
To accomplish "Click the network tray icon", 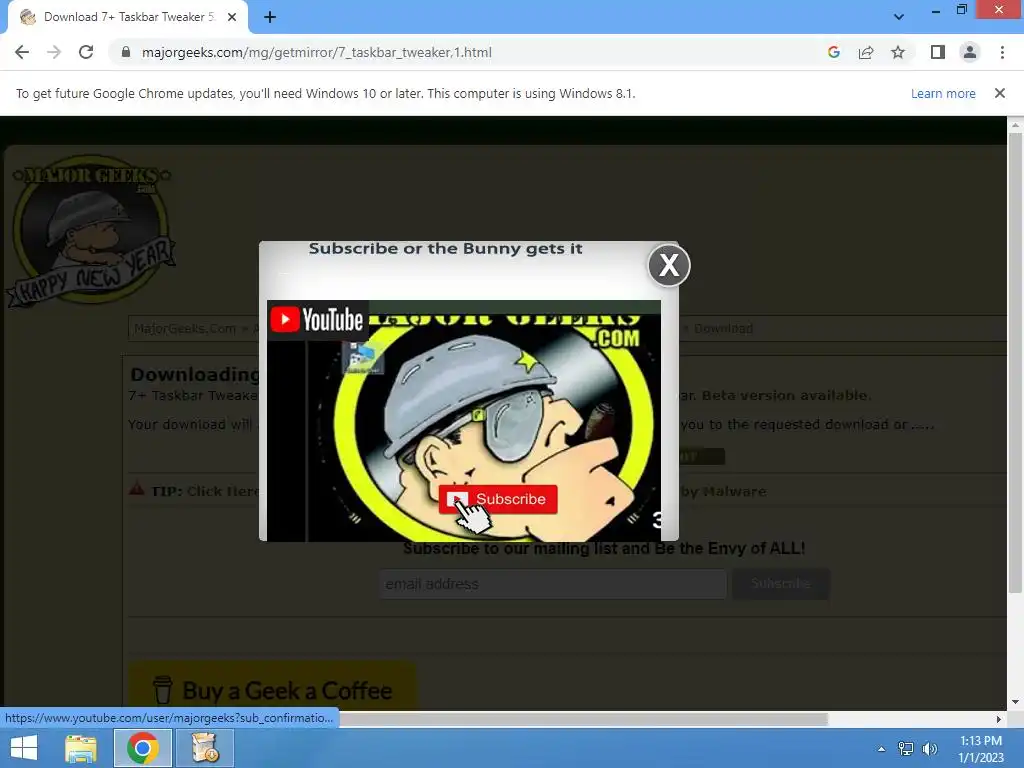I will 906,748.
